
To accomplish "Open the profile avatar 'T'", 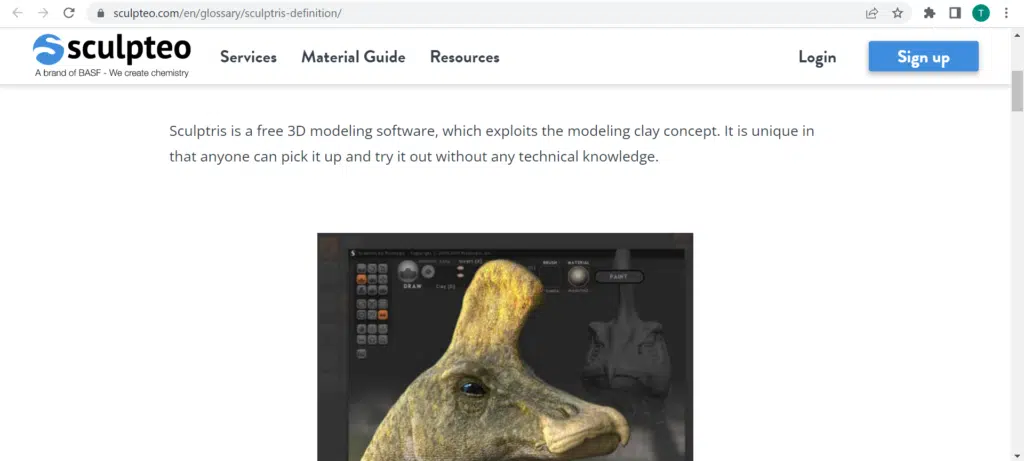I will coord(981,13).
